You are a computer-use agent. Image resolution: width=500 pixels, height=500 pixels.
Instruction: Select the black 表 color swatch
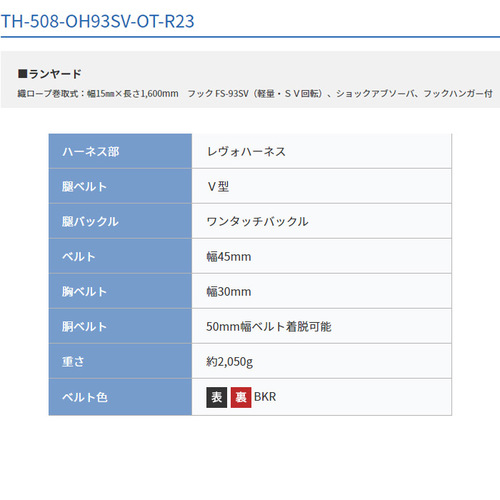point(217,397)
